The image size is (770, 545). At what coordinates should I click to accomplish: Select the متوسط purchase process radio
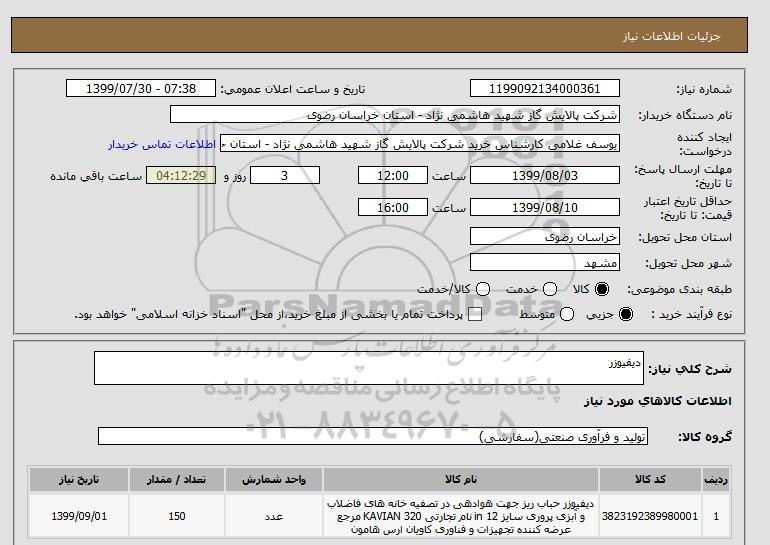567,314
